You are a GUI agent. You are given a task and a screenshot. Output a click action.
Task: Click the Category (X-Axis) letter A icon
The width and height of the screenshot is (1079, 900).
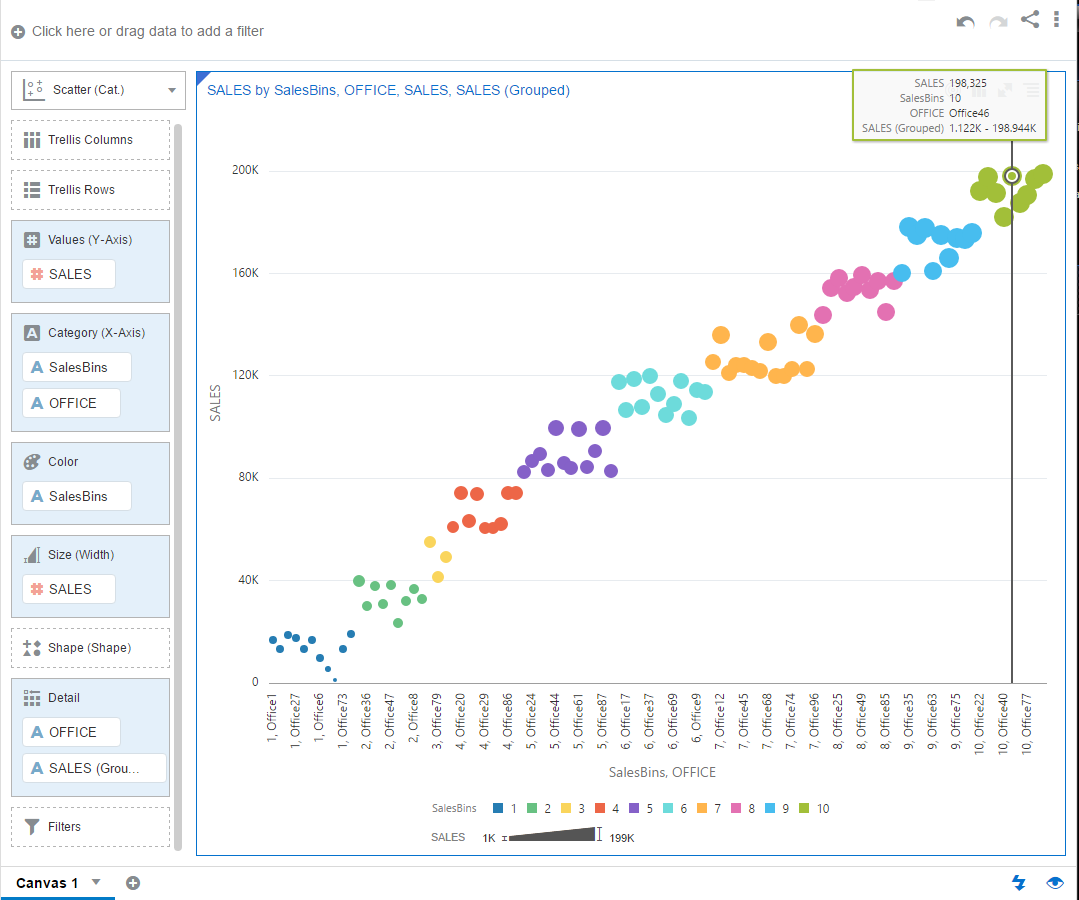pos(32,333)
